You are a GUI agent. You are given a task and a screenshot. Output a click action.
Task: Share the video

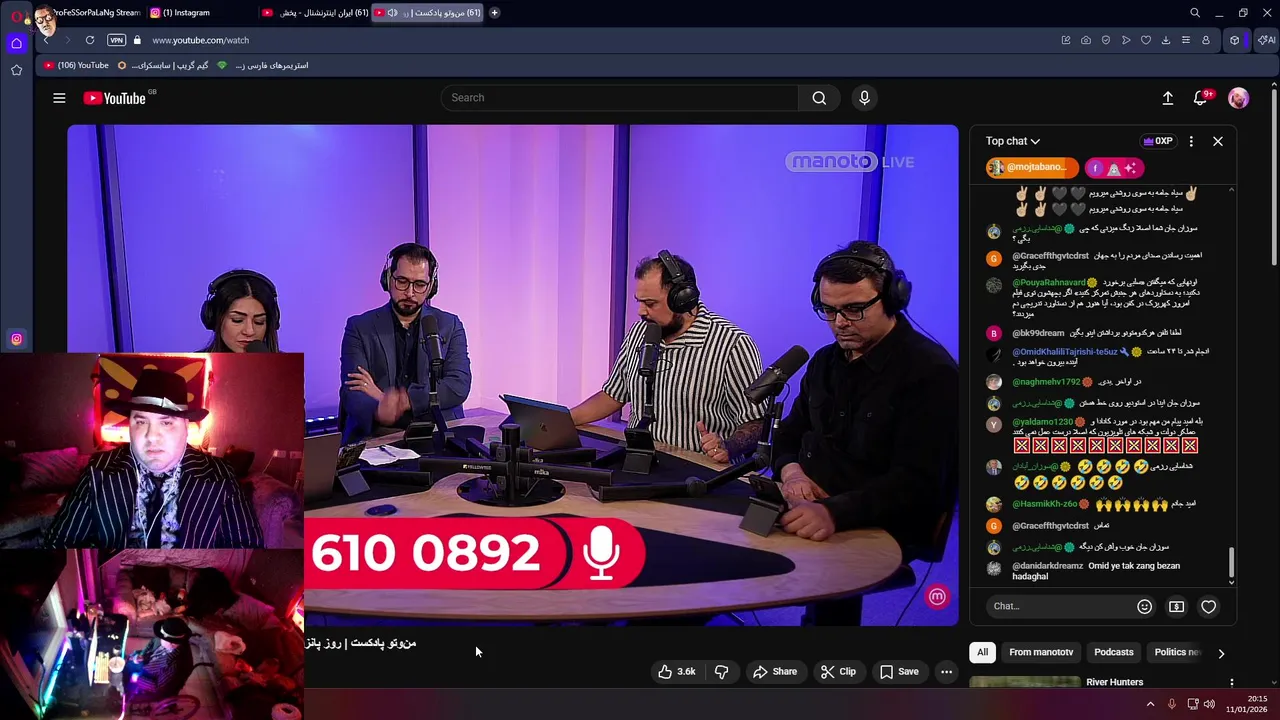click(775, 672)
